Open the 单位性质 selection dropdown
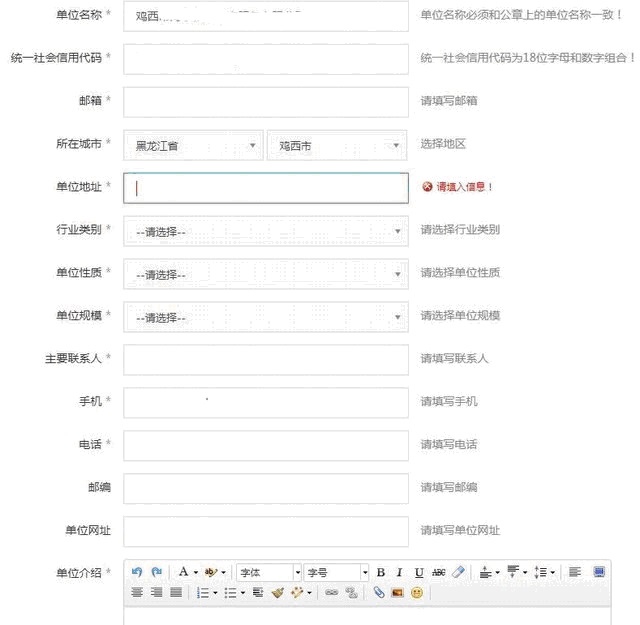This screenshot has height=625, width=640. pos(265,274)
